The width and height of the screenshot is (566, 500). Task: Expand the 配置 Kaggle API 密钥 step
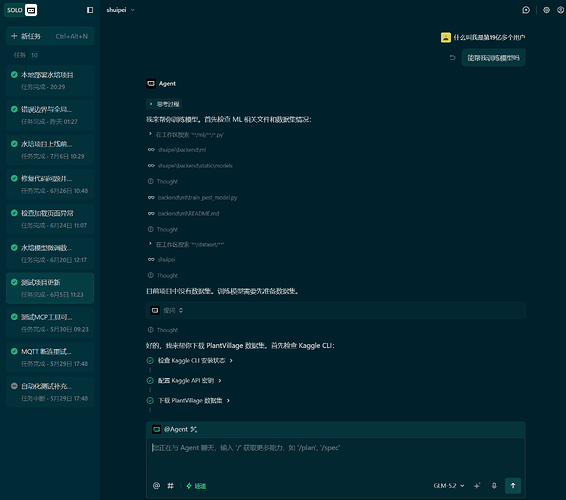click(190, 381)
